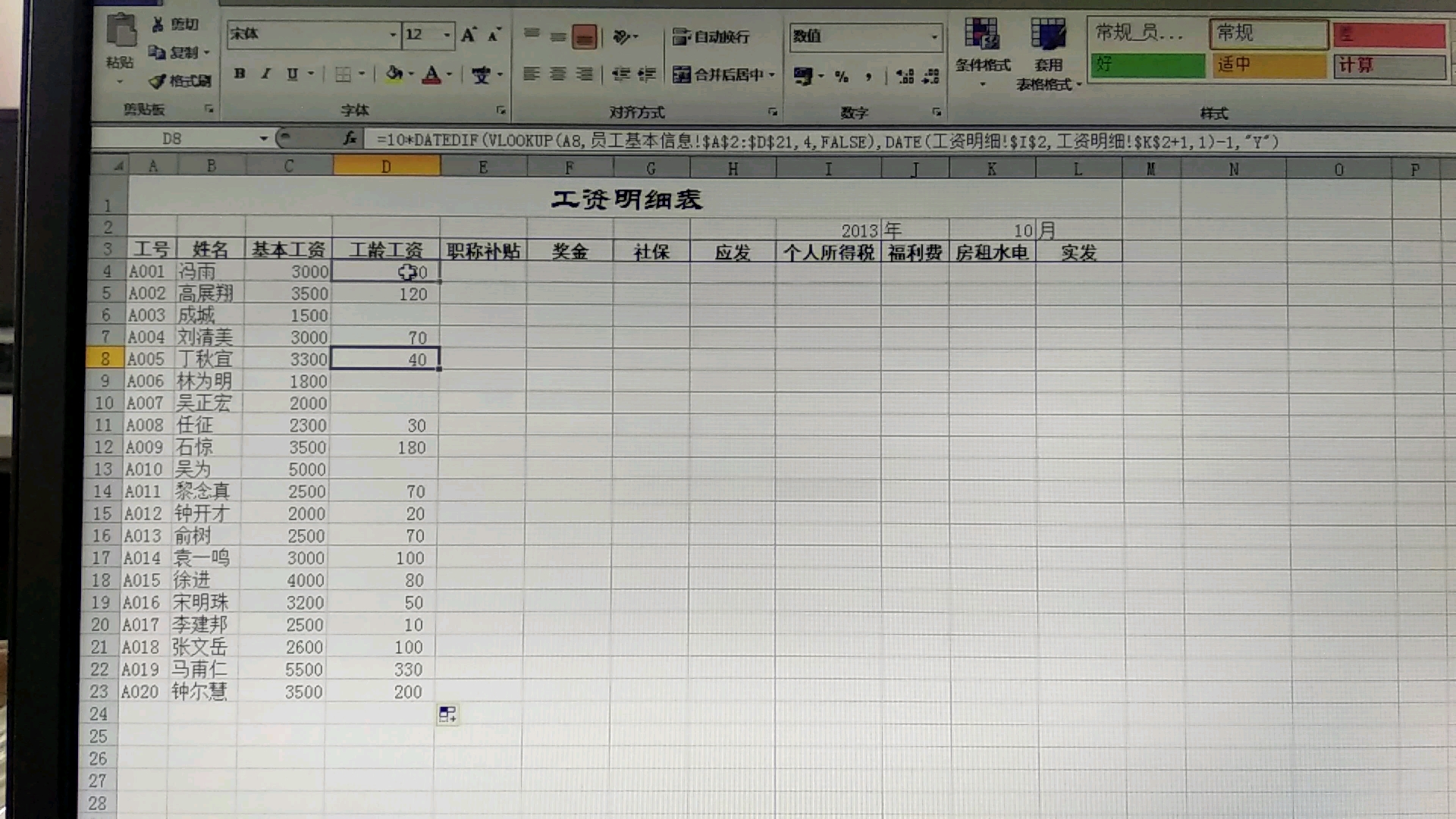Toggle Underline formatting
1456x819 pixels.
(x=292, y=74)
